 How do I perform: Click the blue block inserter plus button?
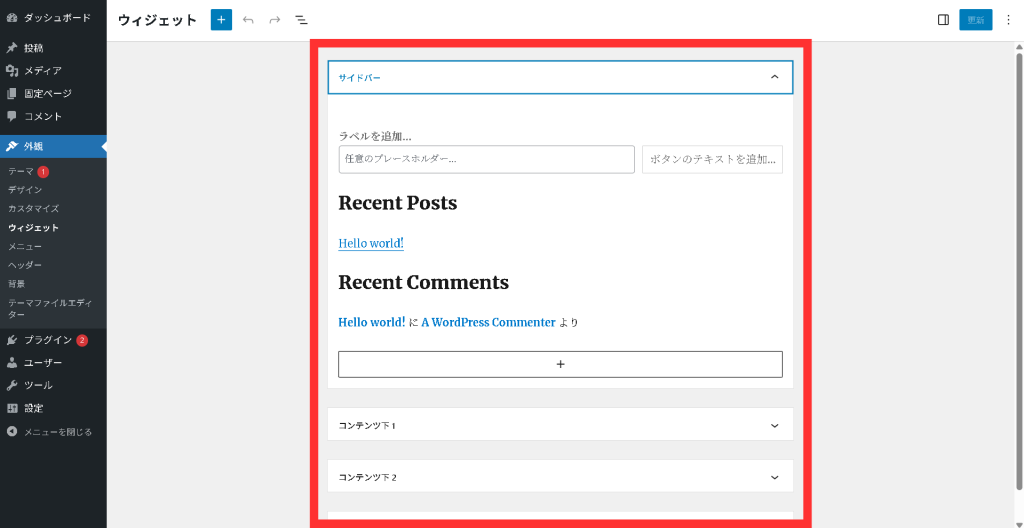221,20
